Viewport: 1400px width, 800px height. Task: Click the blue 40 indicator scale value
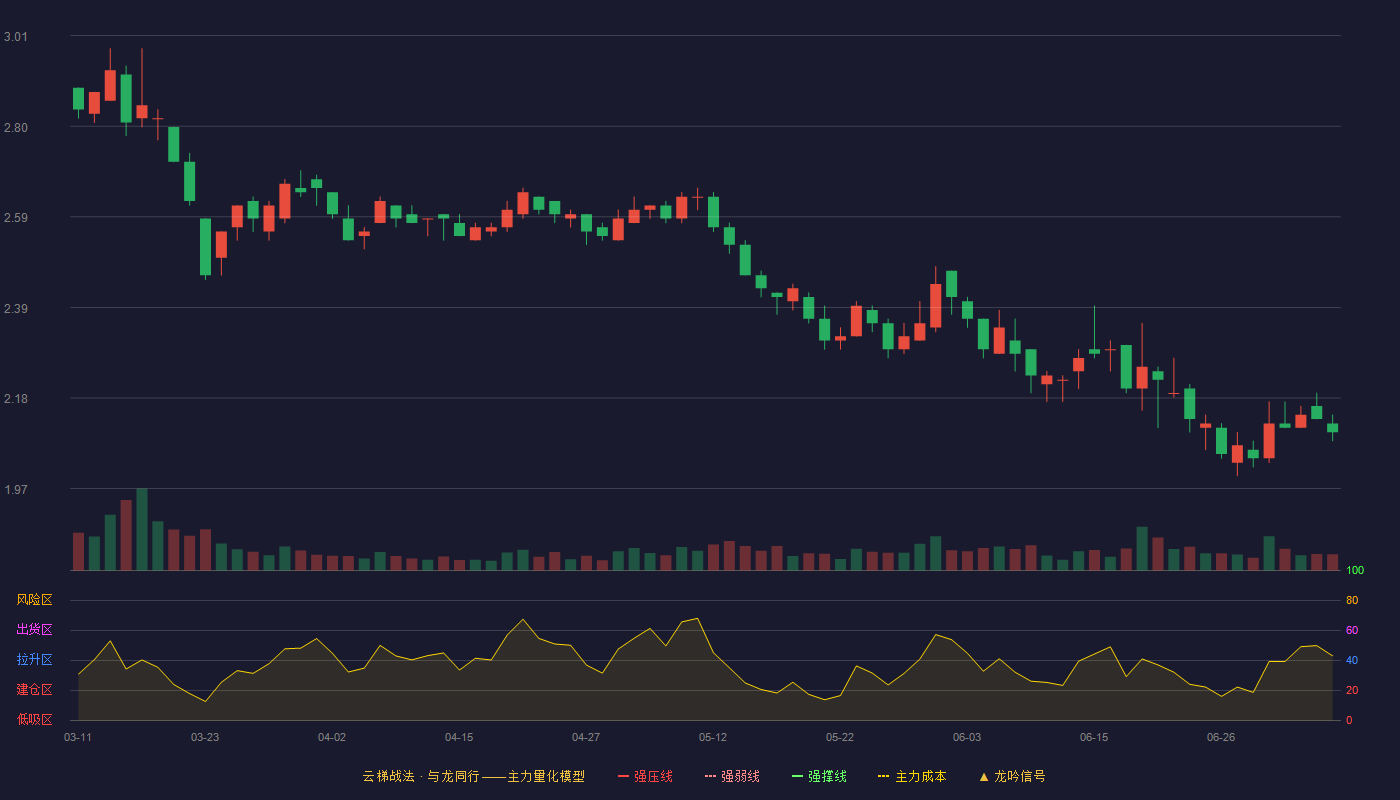pos(1352,660)
